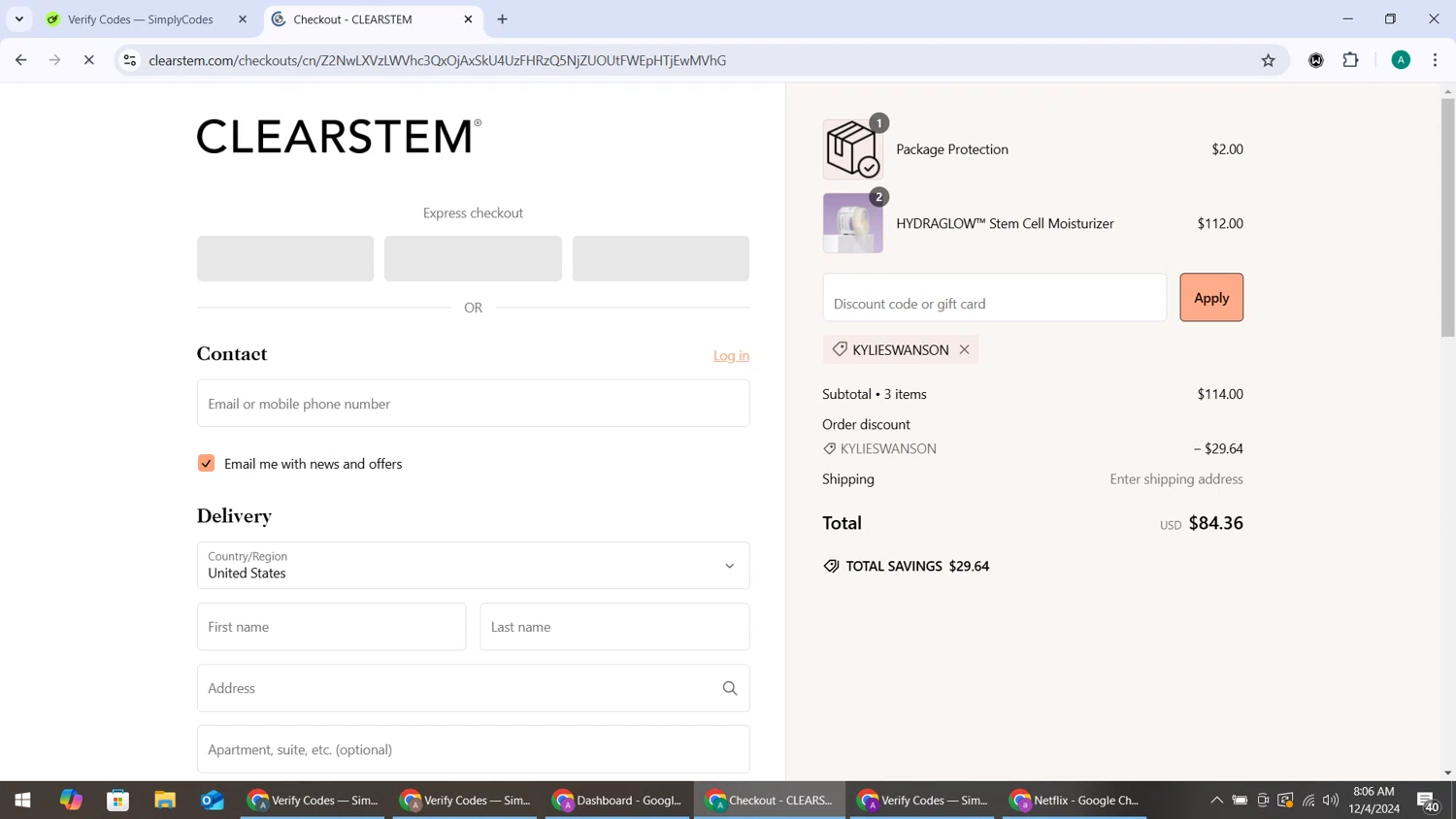The image size is (1456, 819).
Task: Click the Apply discount button
Action: click(1210, 297)
